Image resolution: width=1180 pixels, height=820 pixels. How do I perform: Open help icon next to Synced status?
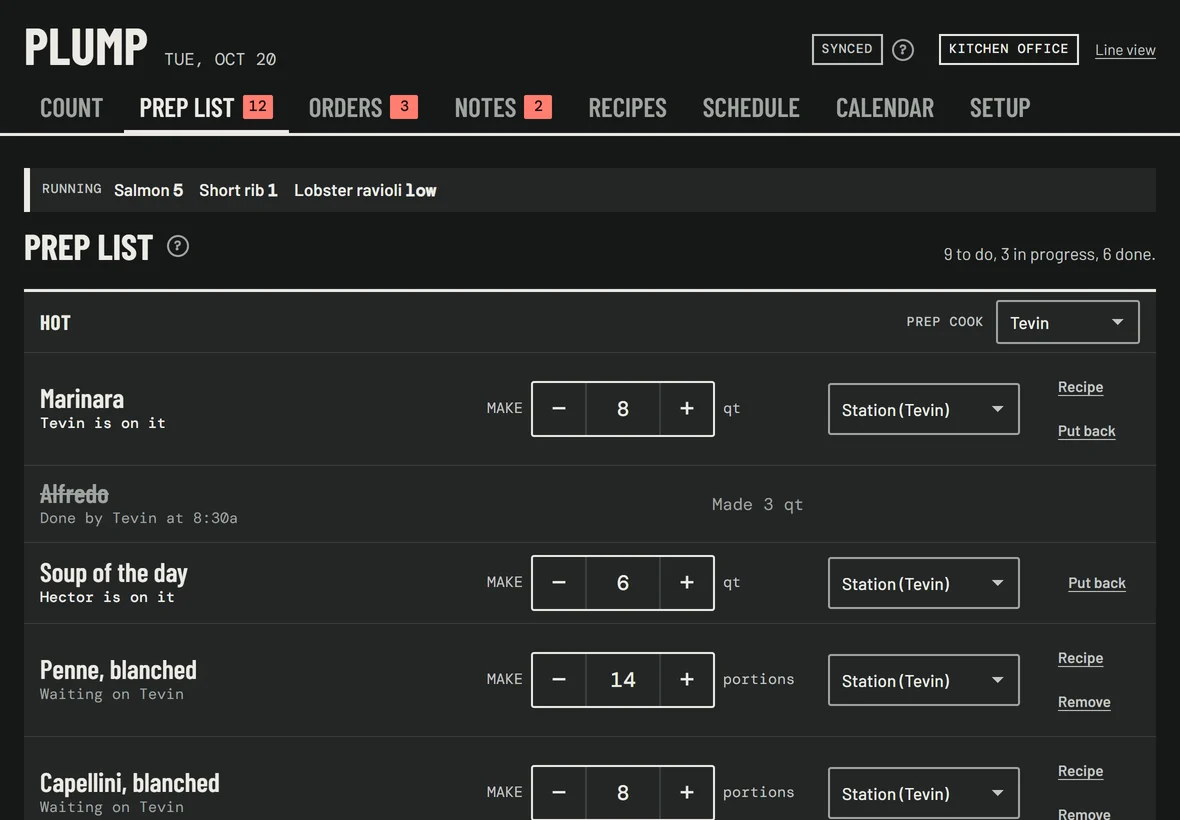902,50
